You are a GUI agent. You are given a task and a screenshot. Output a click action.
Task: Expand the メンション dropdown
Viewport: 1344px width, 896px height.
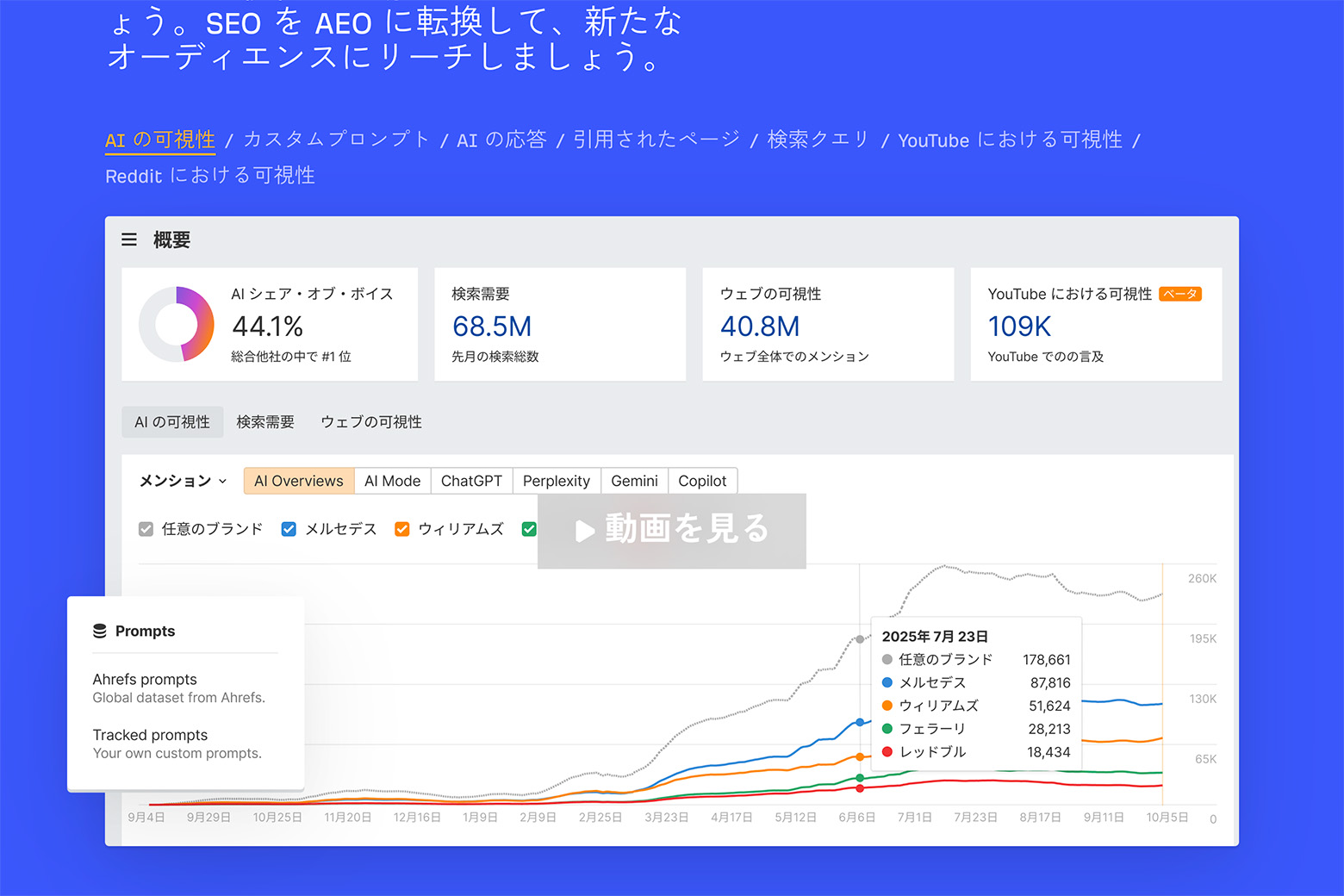coord(183,481)
